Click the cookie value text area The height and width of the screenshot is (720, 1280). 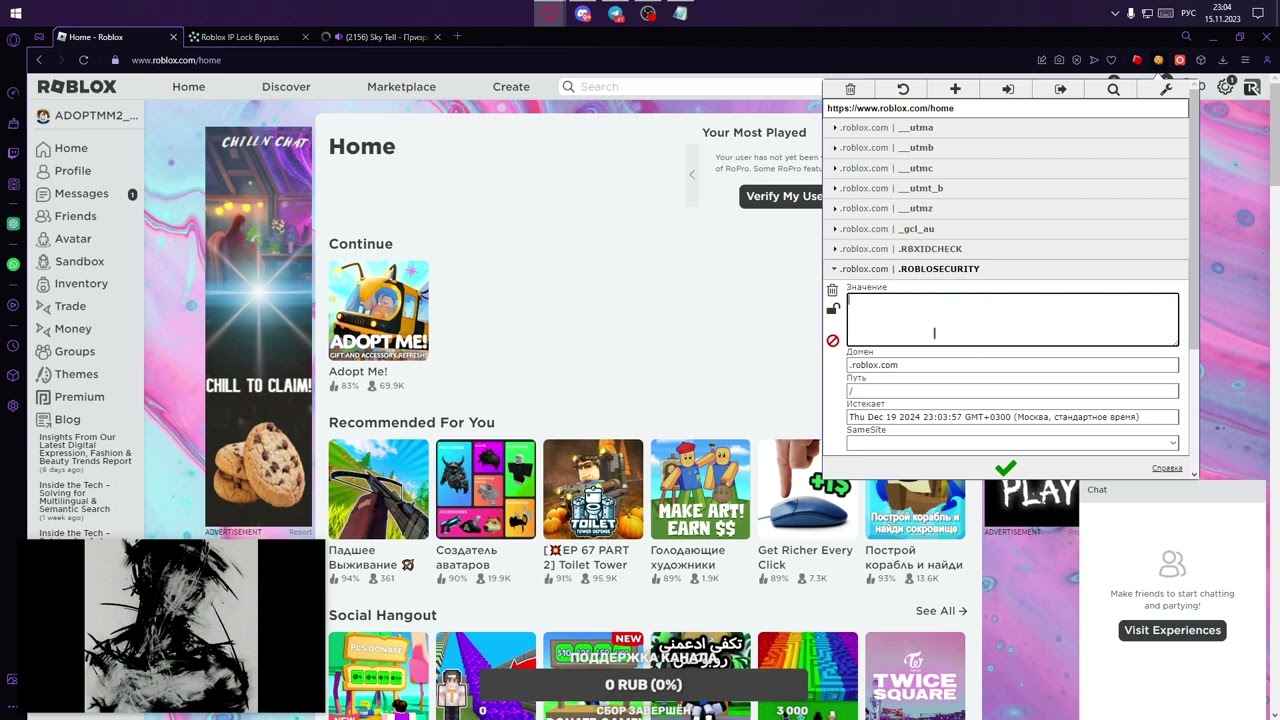(x=1012, y=319)
